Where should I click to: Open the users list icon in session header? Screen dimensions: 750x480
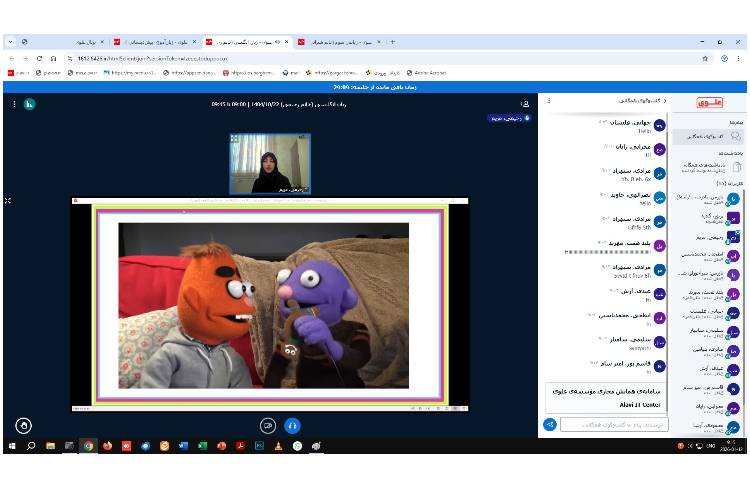coord(525,103)
